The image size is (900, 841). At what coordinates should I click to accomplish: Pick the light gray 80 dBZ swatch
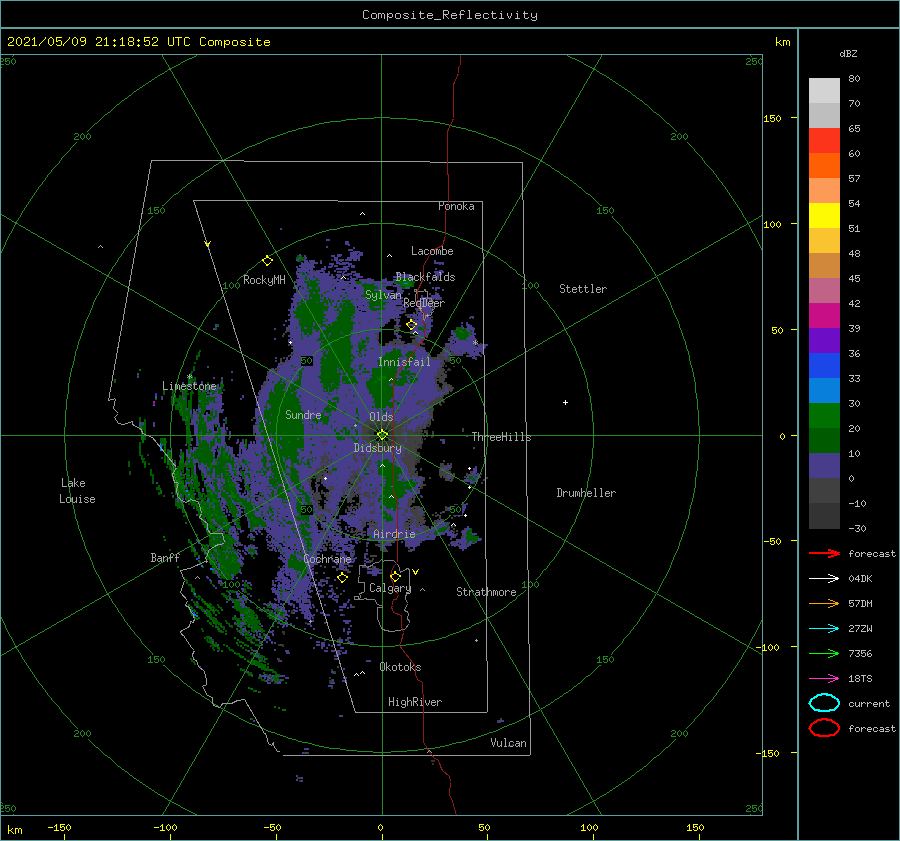pyautogui.click(x=824, y=91)
